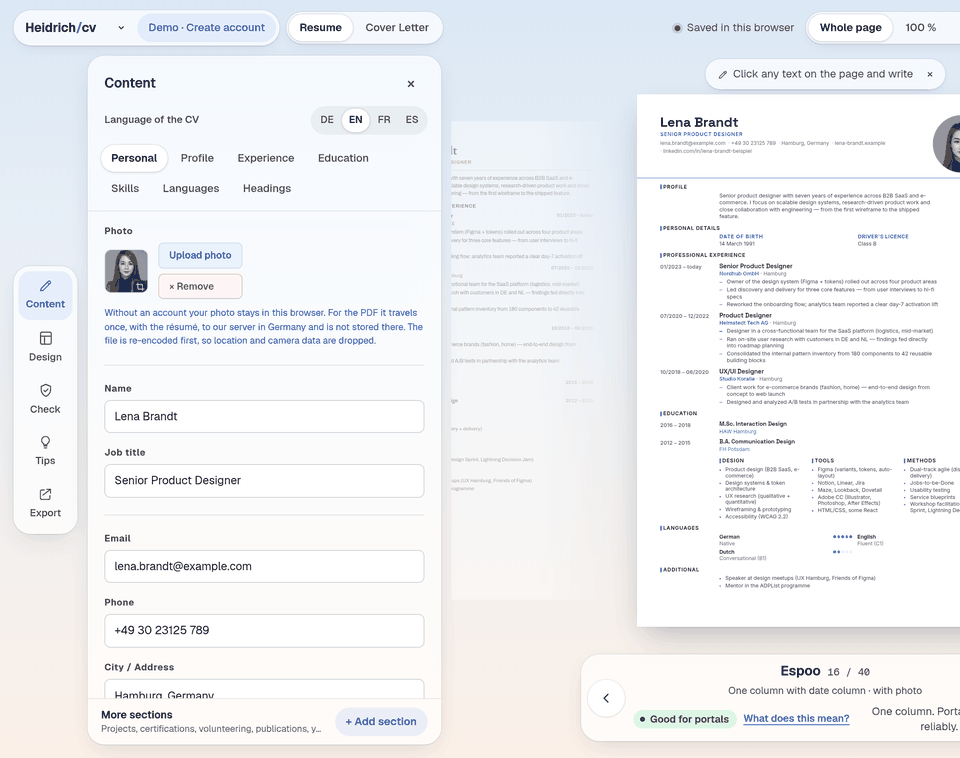This screenshot has width=960, height=758.
Task: Go to previous template with back arrow
Action: point(606,698)
